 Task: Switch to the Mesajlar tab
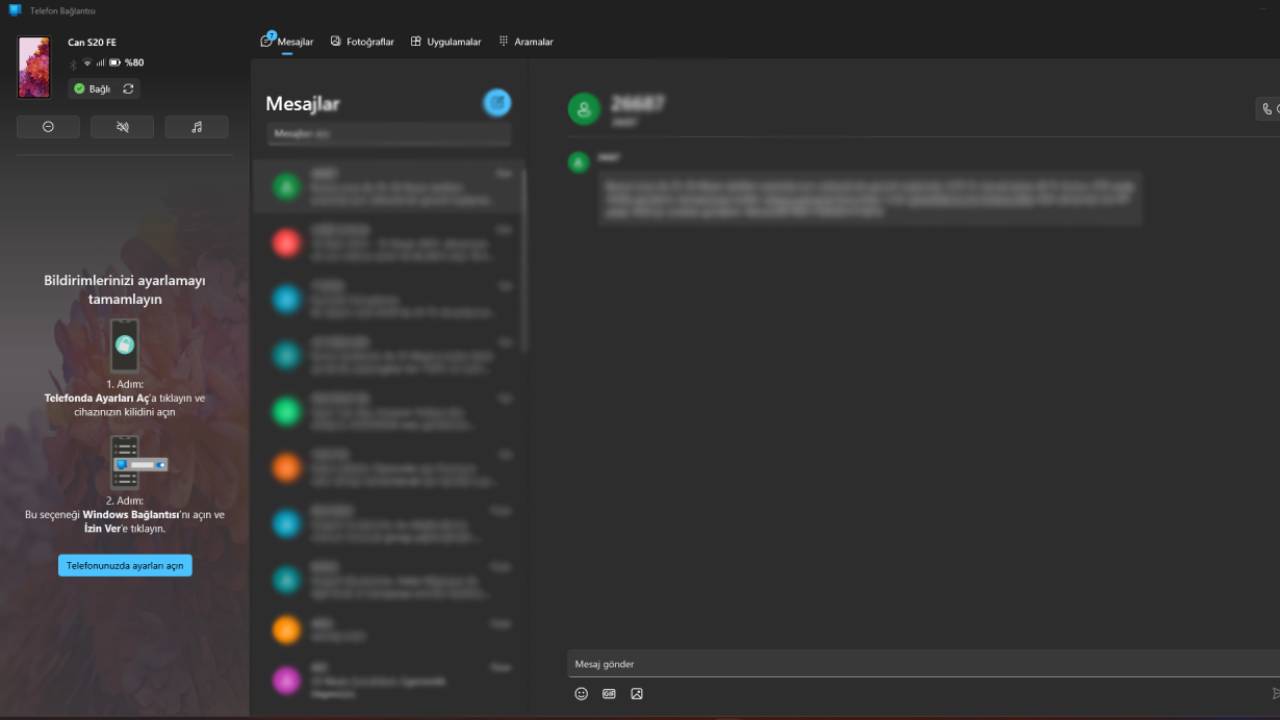click(x=287, y=42)
